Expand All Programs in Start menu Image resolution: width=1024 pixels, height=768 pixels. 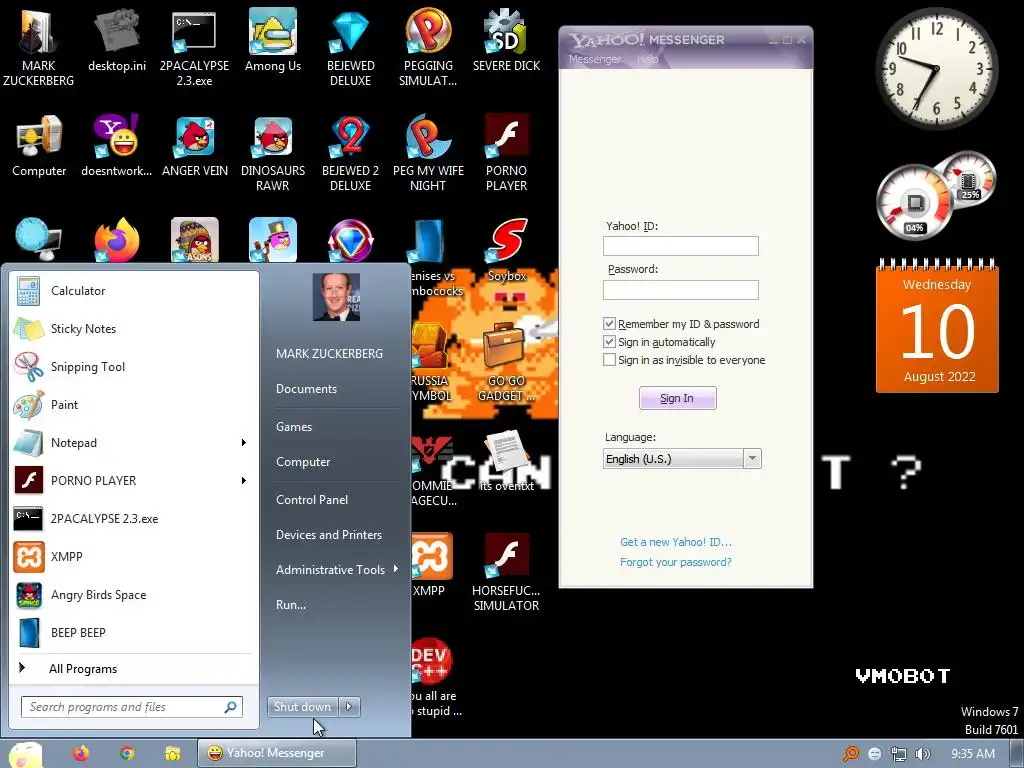coord(131,669)
